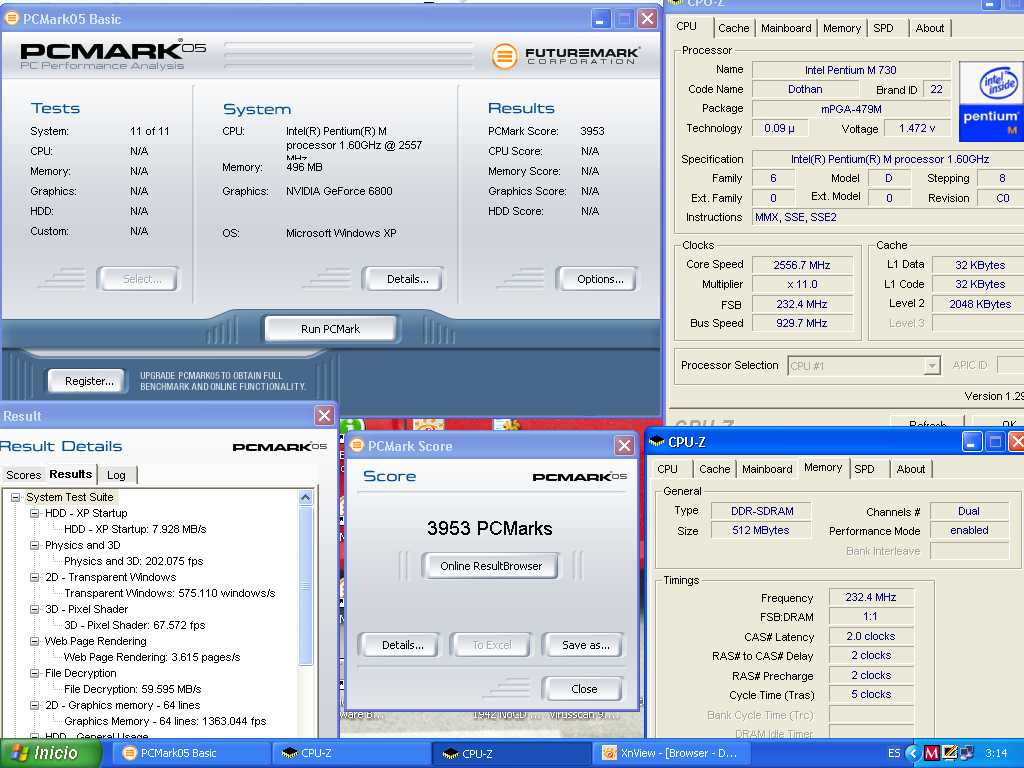
Task: Click the Run PCMark button
Action: (330, 329)
